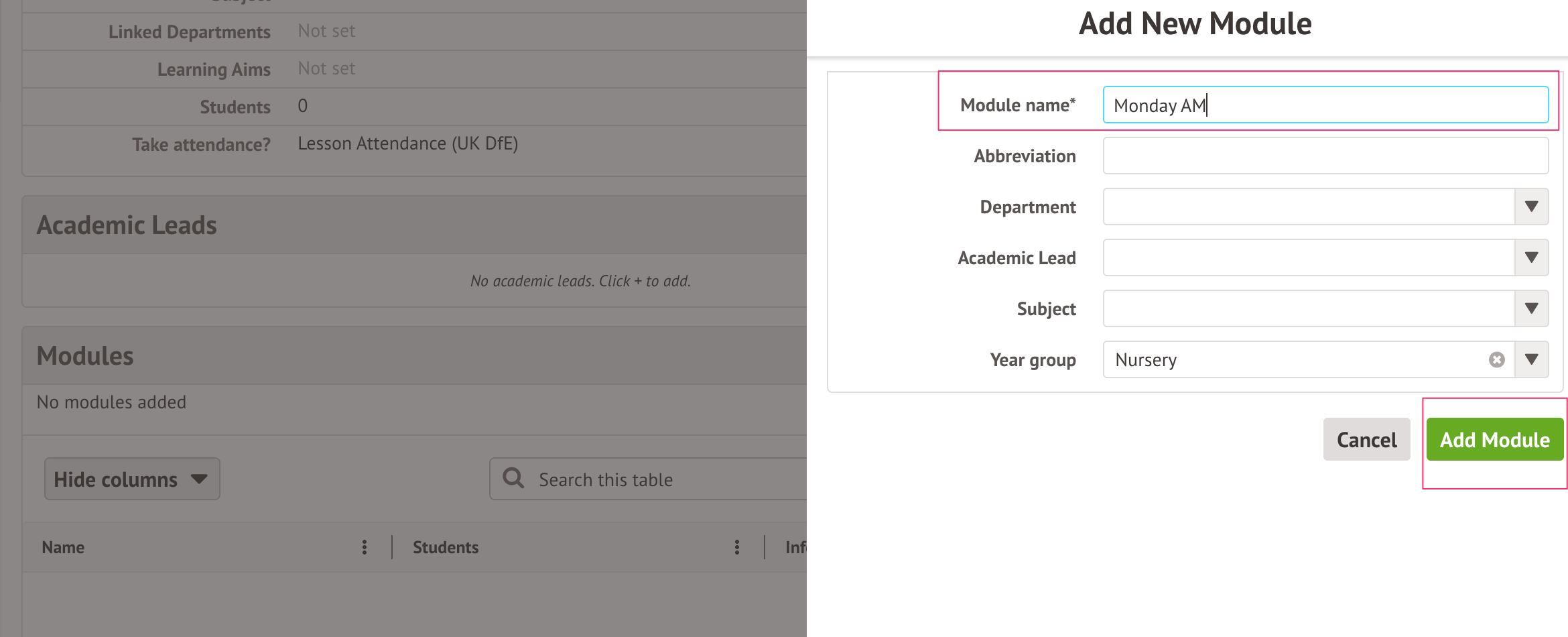Image resolution: width=1568 pixels, height=637 pixels.
Task: Click the Add Module button
Action: pos(1494,440)
